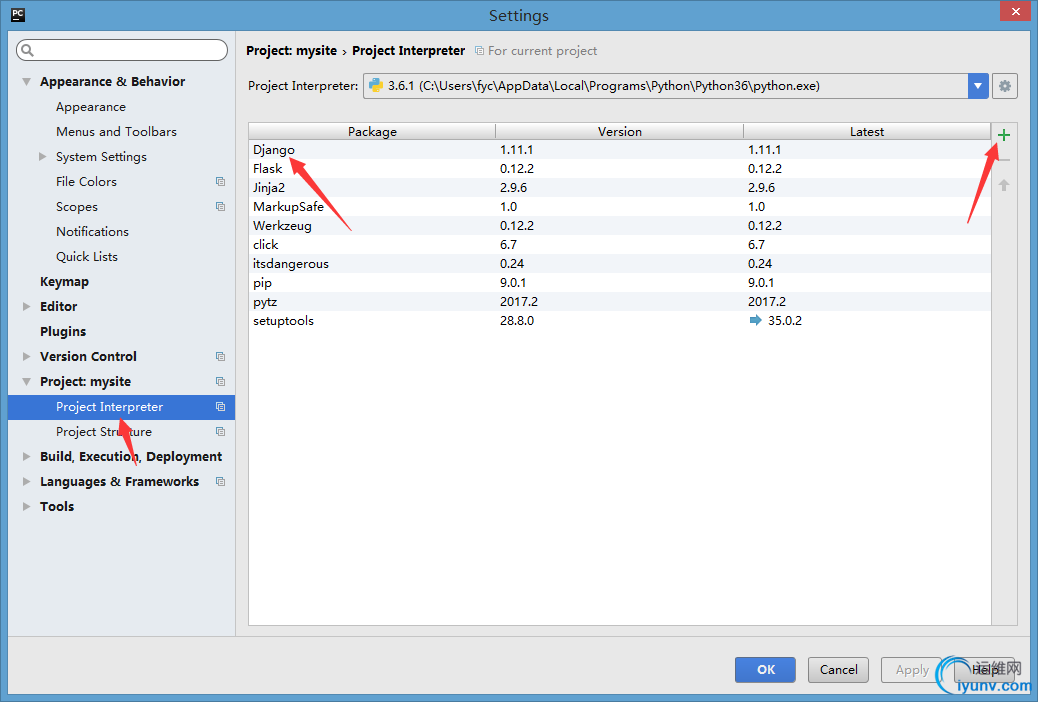Open the Project Interpreter dropdown arrow
The width and height of the screenshot is (1038, 702).
(x=978, y=86)
